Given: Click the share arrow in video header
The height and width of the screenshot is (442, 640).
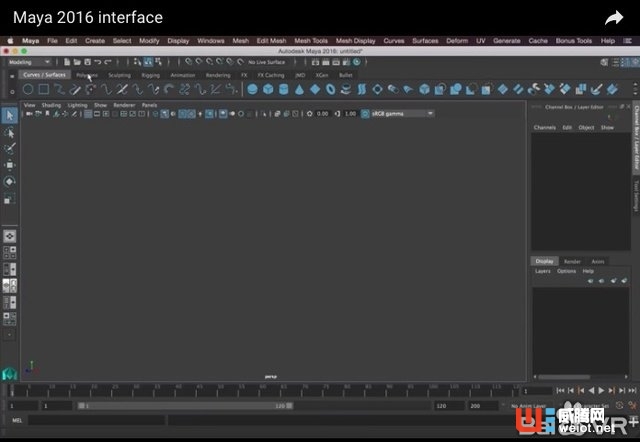Looking at the screenshot, I should point(613,18).
